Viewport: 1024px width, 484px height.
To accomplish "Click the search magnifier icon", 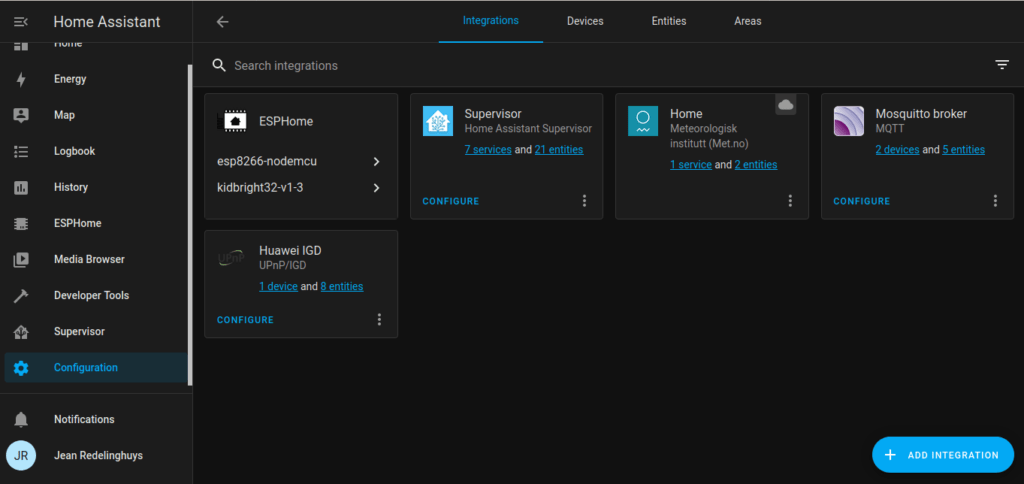I will (219, 65).
